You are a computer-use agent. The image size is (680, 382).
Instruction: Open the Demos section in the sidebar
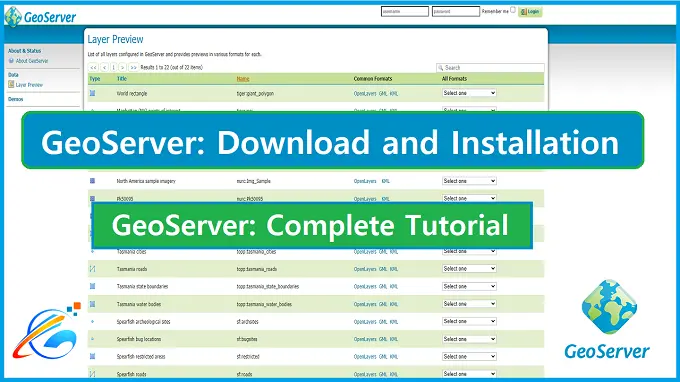[x=16, y=99]
